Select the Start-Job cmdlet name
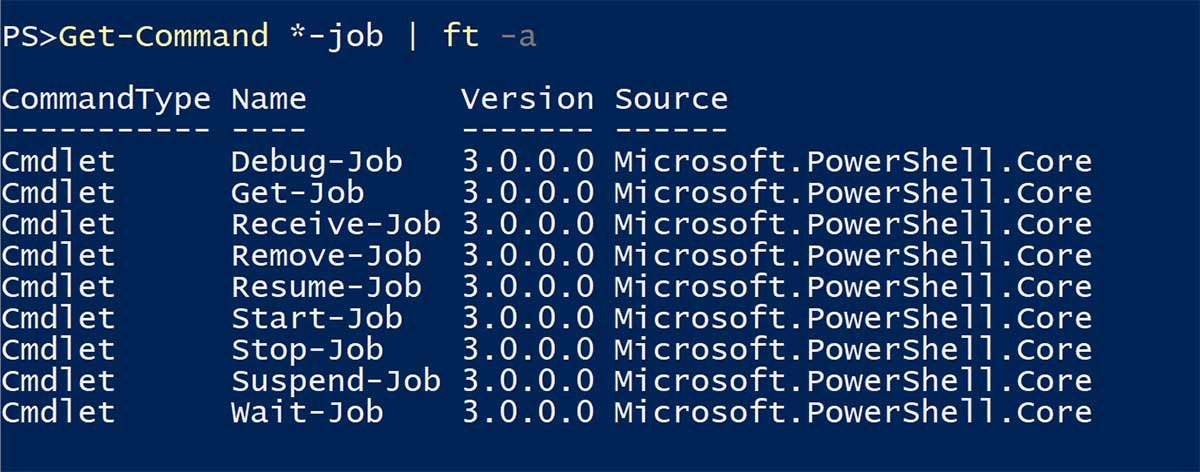Viewport: 1200px width, 472px height. (x=317, y=318)
